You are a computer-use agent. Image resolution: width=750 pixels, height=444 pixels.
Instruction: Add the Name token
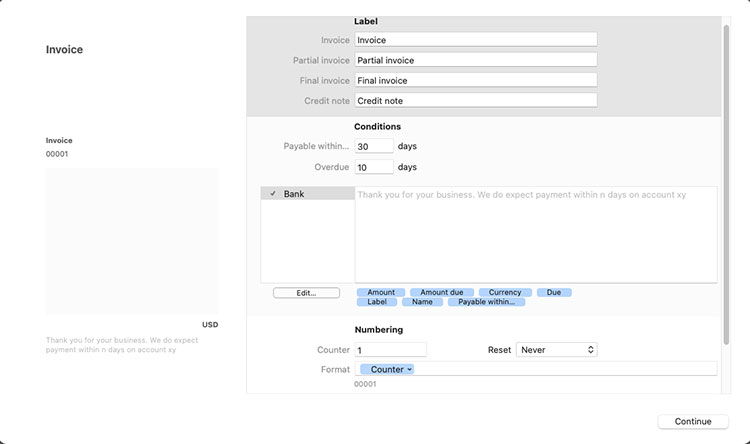pos(422,301)
